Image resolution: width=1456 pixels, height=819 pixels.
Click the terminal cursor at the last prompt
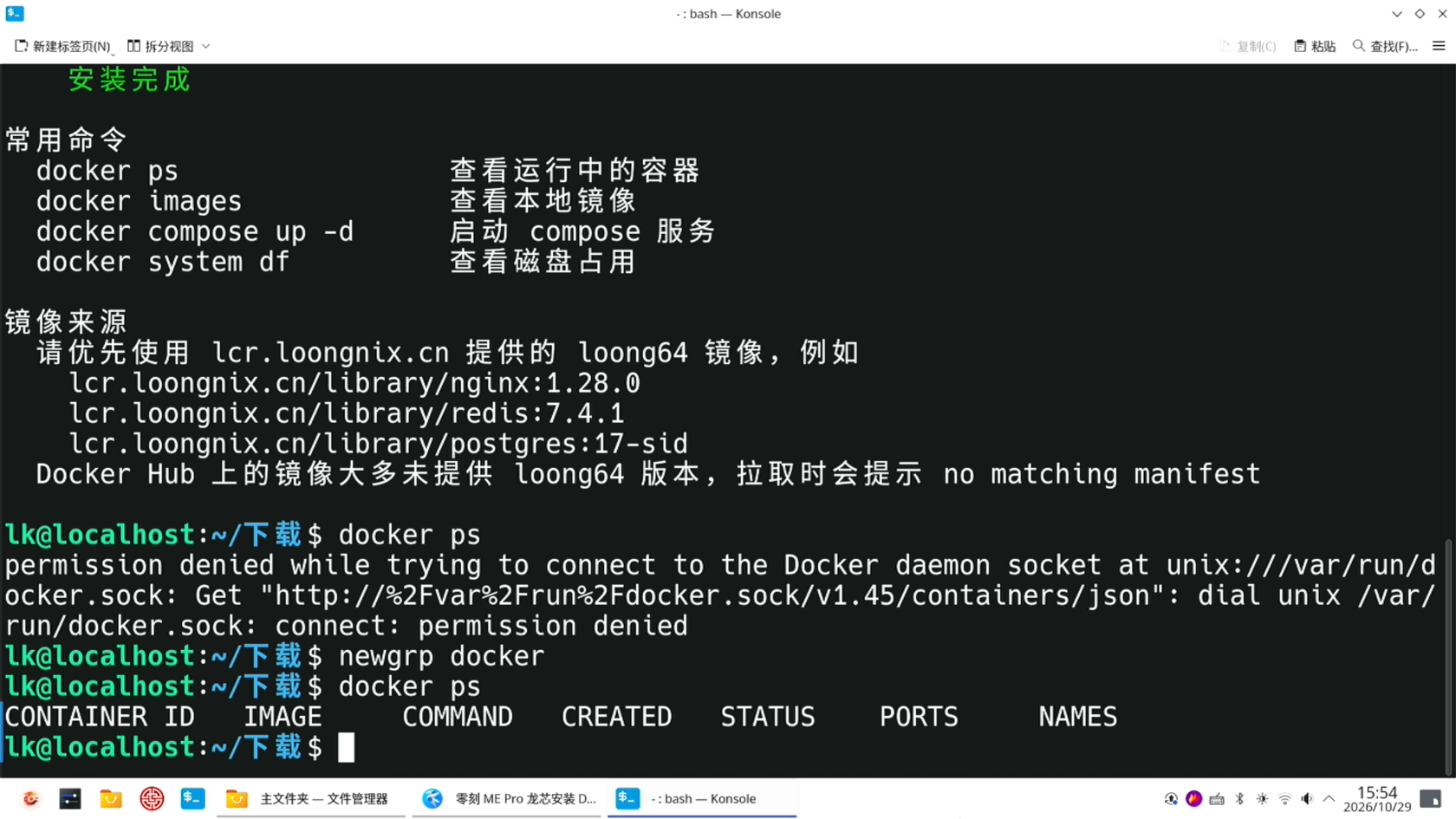click(x=346, y=747)
